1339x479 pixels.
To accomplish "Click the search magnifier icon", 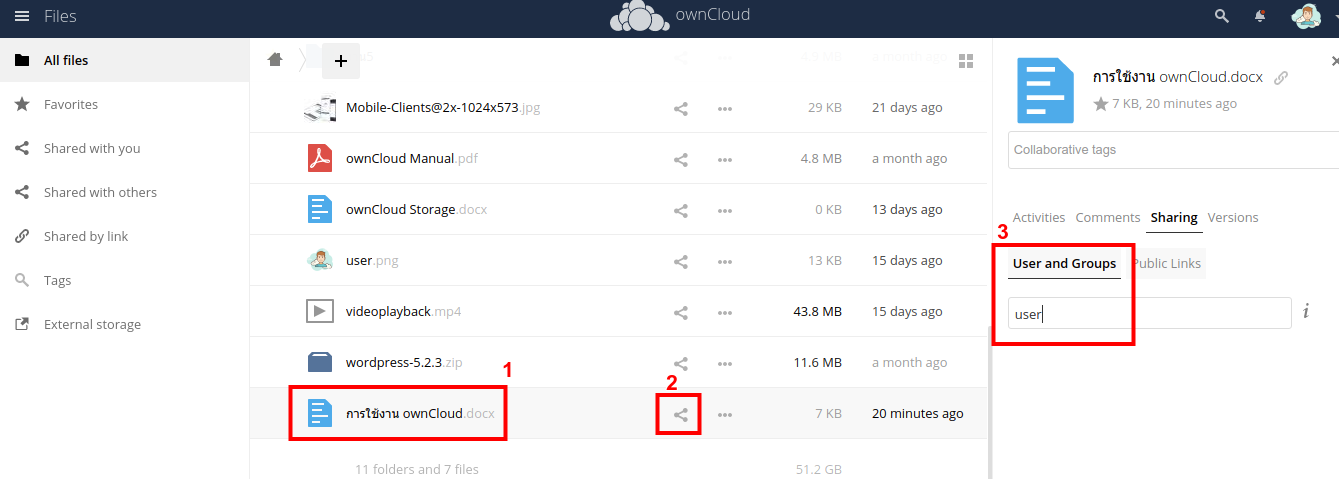I will coord(1222,16).
